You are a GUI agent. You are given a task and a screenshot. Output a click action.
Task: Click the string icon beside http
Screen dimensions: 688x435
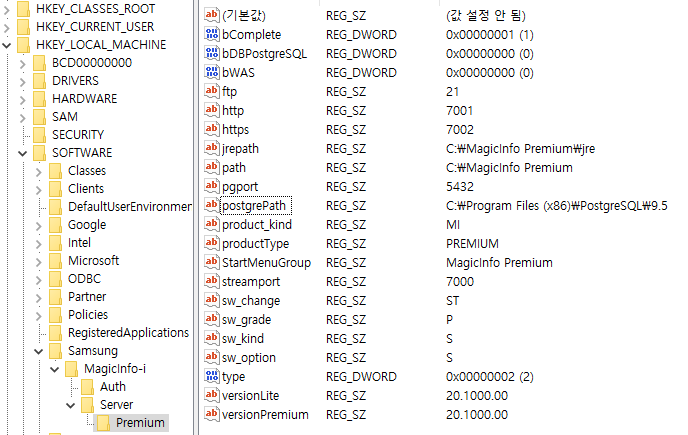click(x=211, y=110)
